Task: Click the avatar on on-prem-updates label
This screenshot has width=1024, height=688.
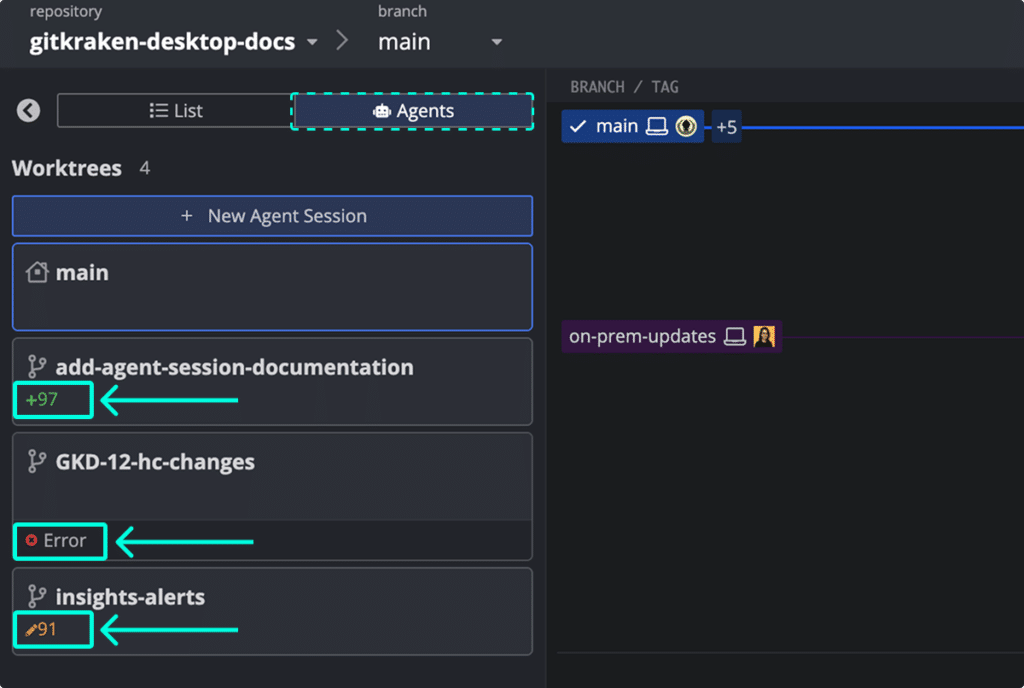Action: (x=764, y=337)
